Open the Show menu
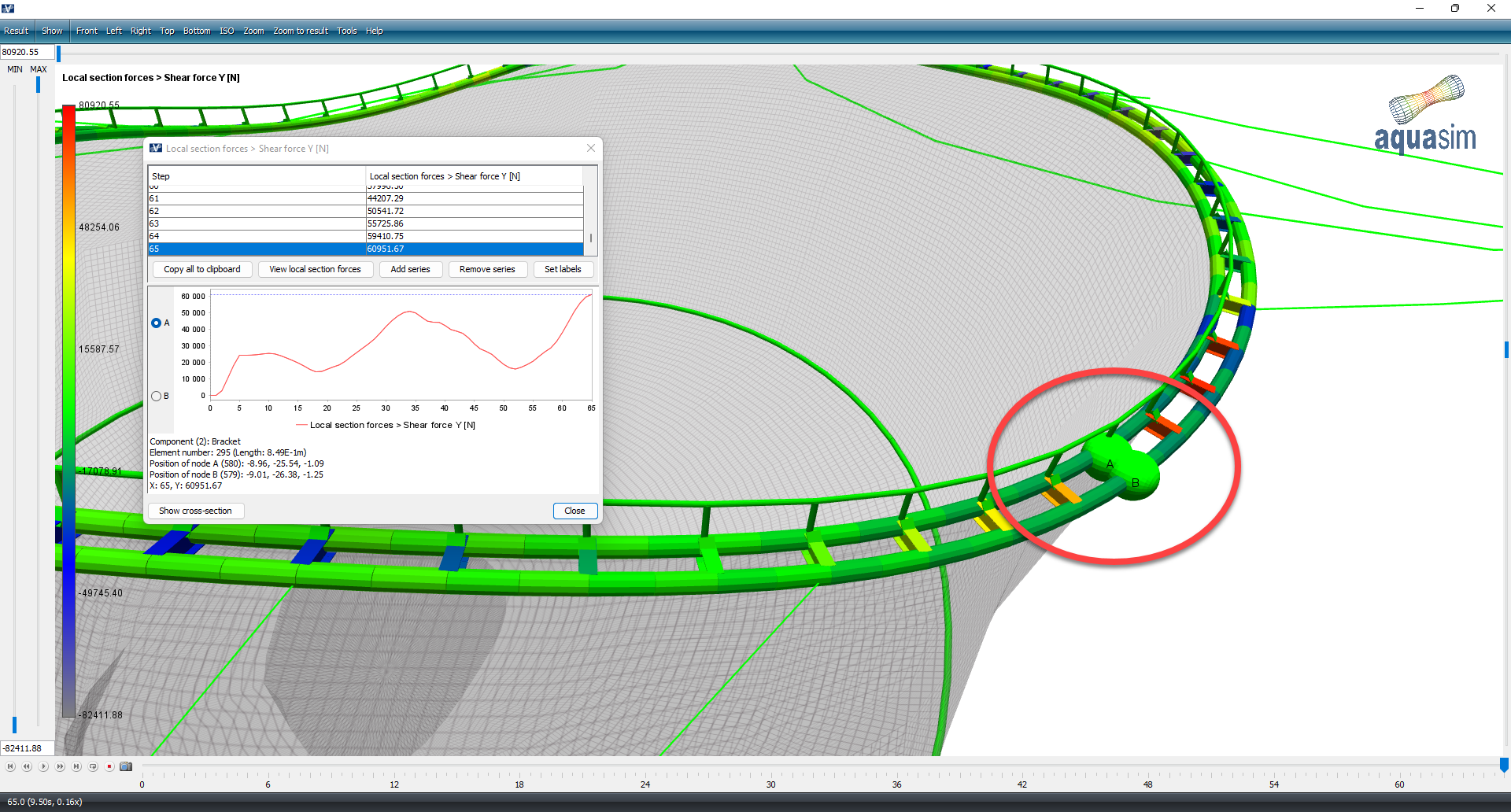 click(x=52, y=31)
